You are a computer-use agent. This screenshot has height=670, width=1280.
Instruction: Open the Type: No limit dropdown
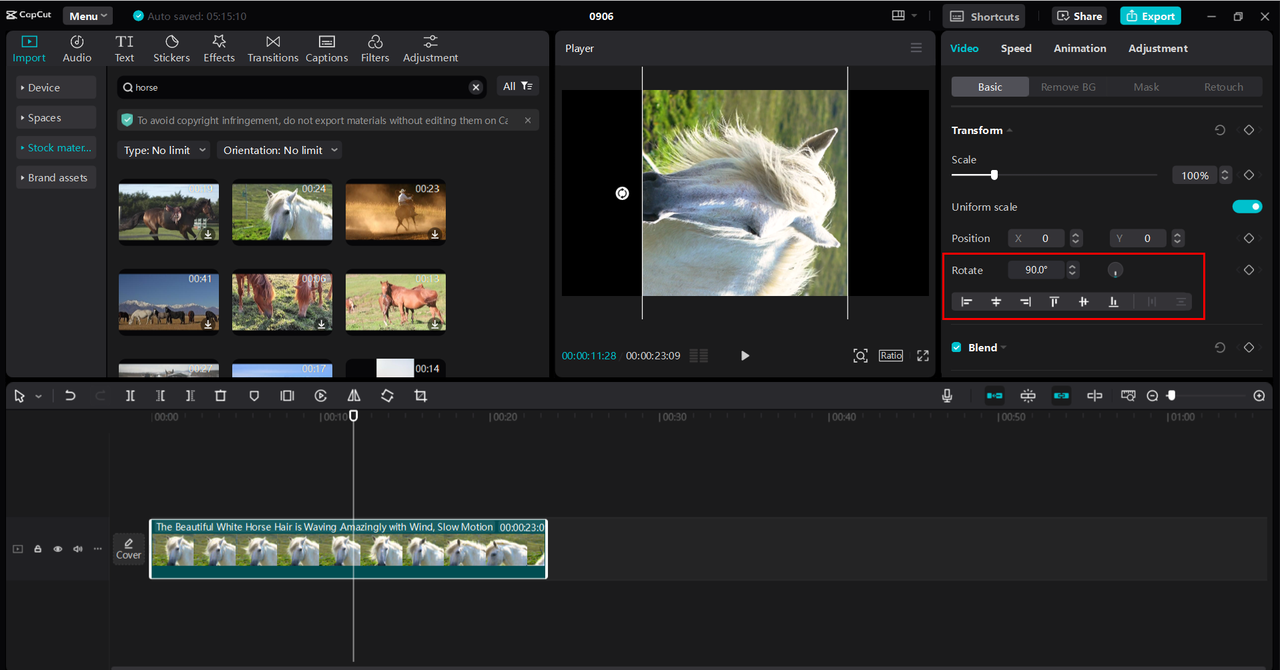164,150
